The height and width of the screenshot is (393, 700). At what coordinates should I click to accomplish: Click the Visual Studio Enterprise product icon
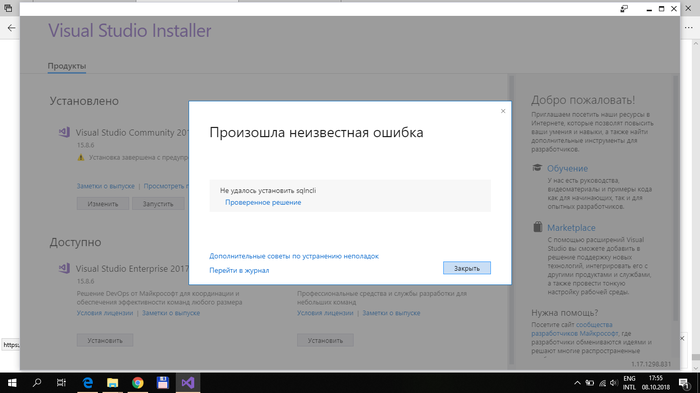(64, 268)
